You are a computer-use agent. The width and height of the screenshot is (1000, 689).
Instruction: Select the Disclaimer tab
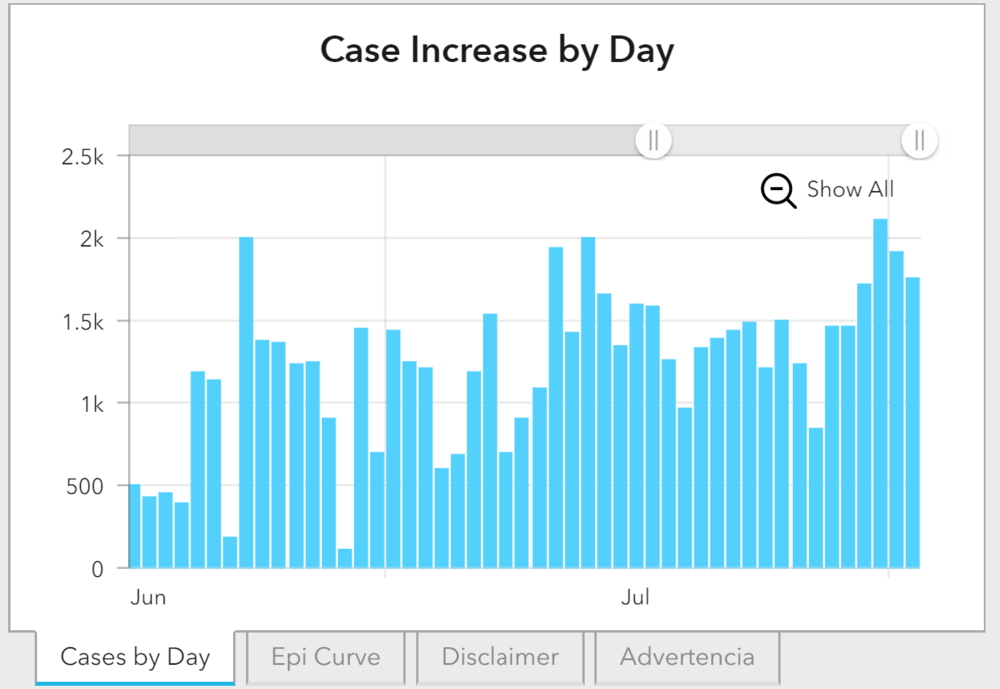(500, 657)
